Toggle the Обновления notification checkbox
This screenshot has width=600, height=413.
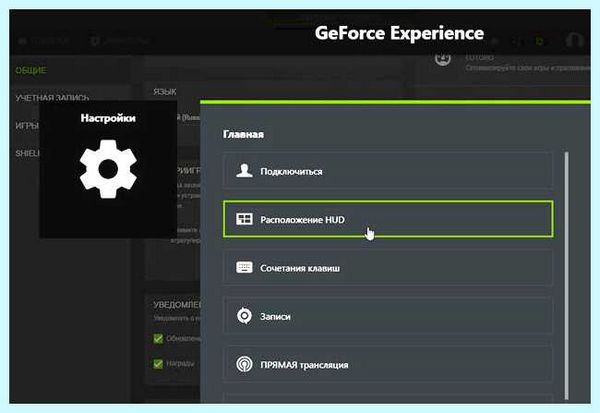(x=158, y=338)
